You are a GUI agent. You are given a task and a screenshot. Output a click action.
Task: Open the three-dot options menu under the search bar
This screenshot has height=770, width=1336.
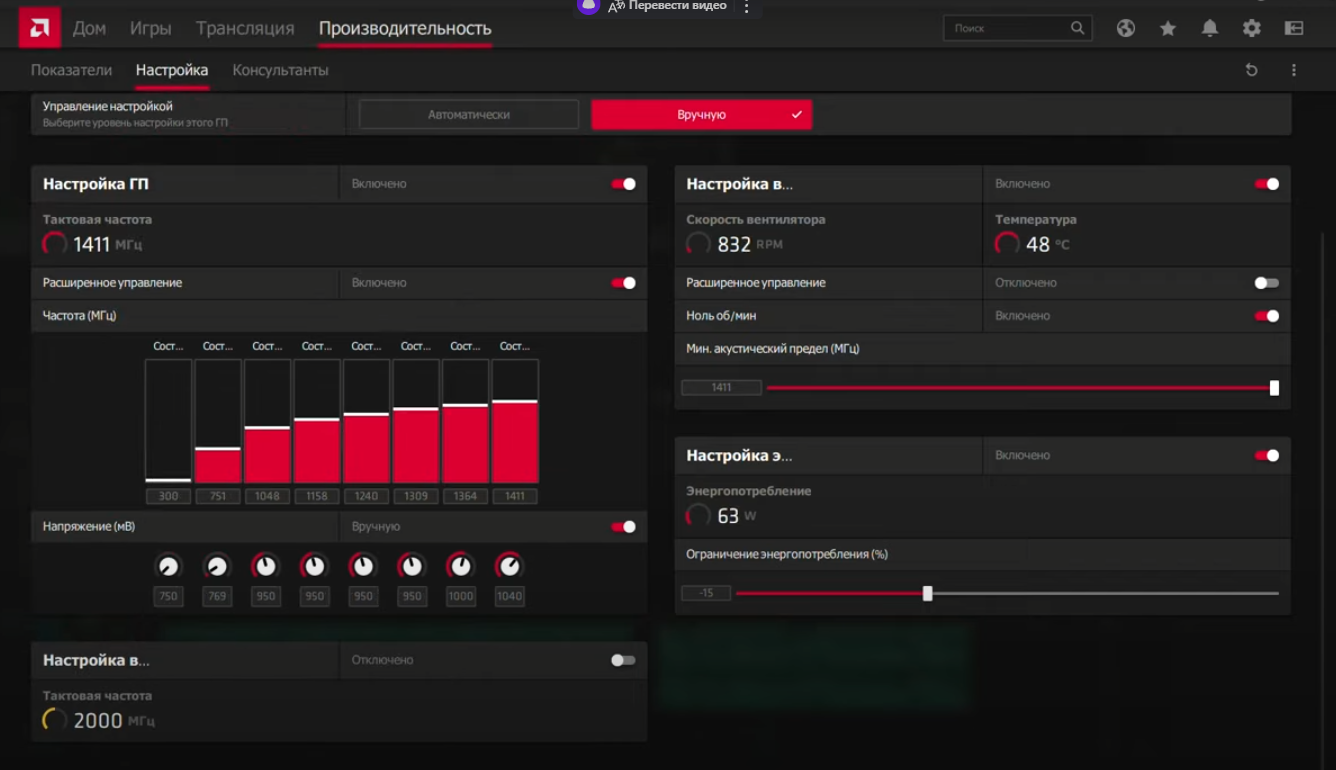(1294, 70)
